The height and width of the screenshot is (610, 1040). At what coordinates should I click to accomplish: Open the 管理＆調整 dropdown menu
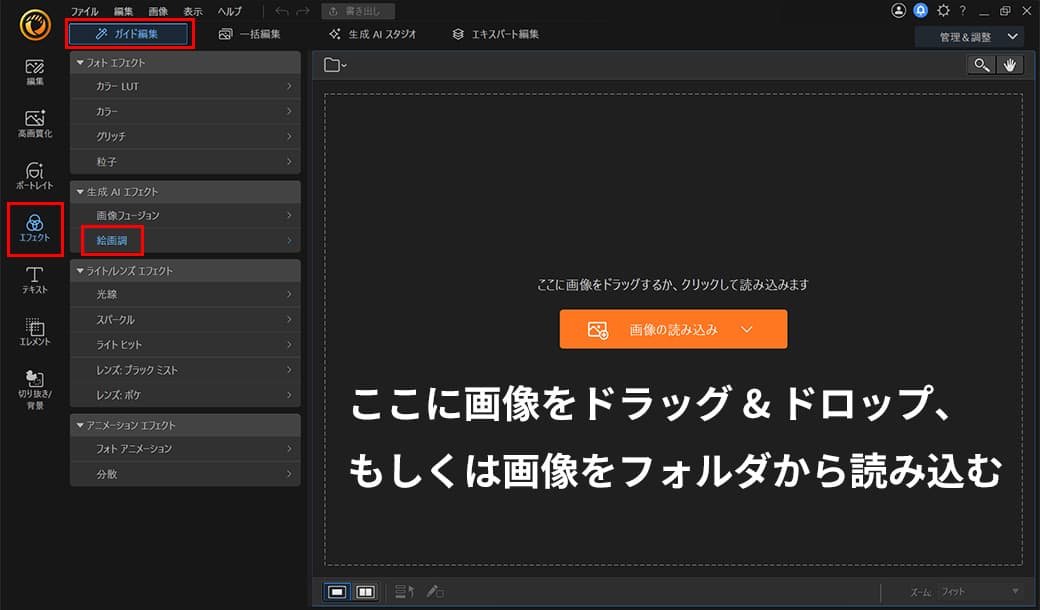tap(968, 35)
